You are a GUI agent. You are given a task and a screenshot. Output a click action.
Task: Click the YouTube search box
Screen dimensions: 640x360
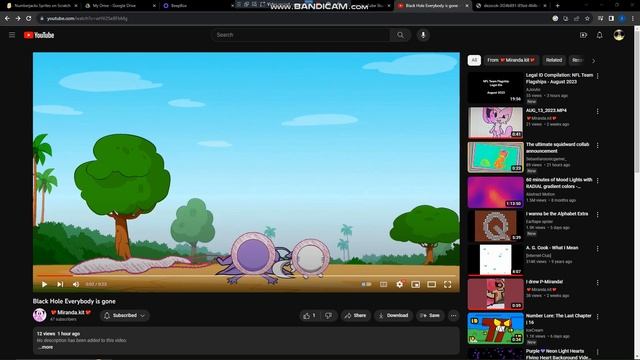pyautogui.click(x=300, y=35)
